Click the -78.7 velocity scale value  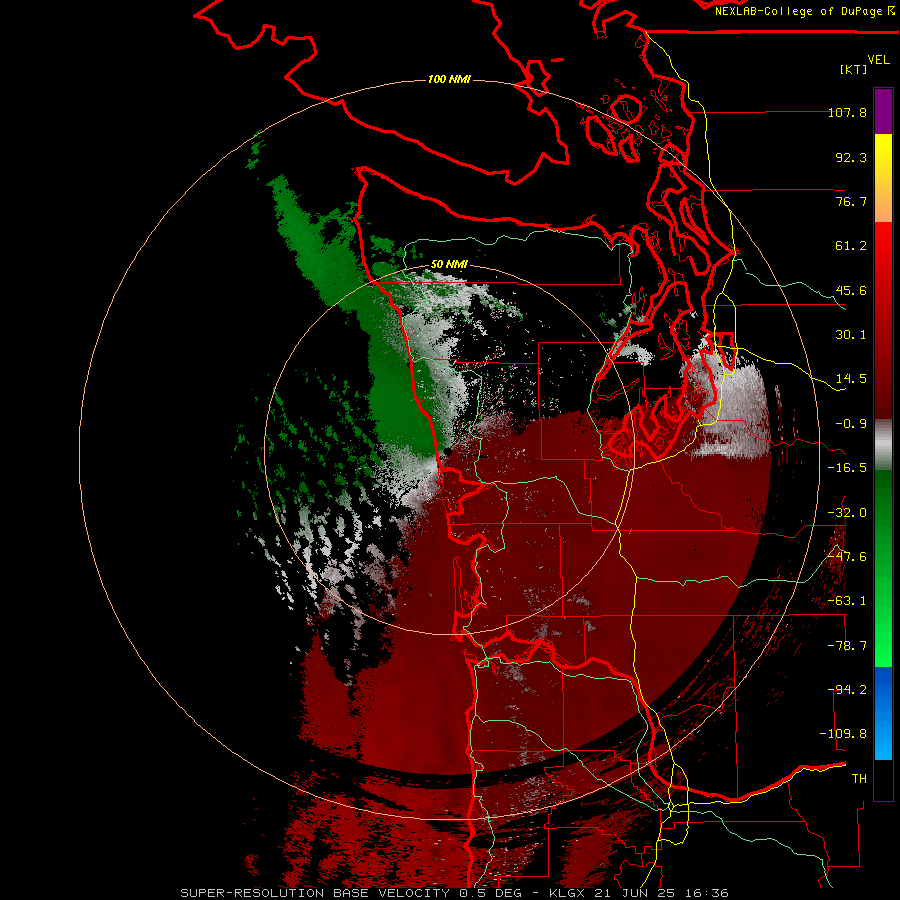click(847, 646)
